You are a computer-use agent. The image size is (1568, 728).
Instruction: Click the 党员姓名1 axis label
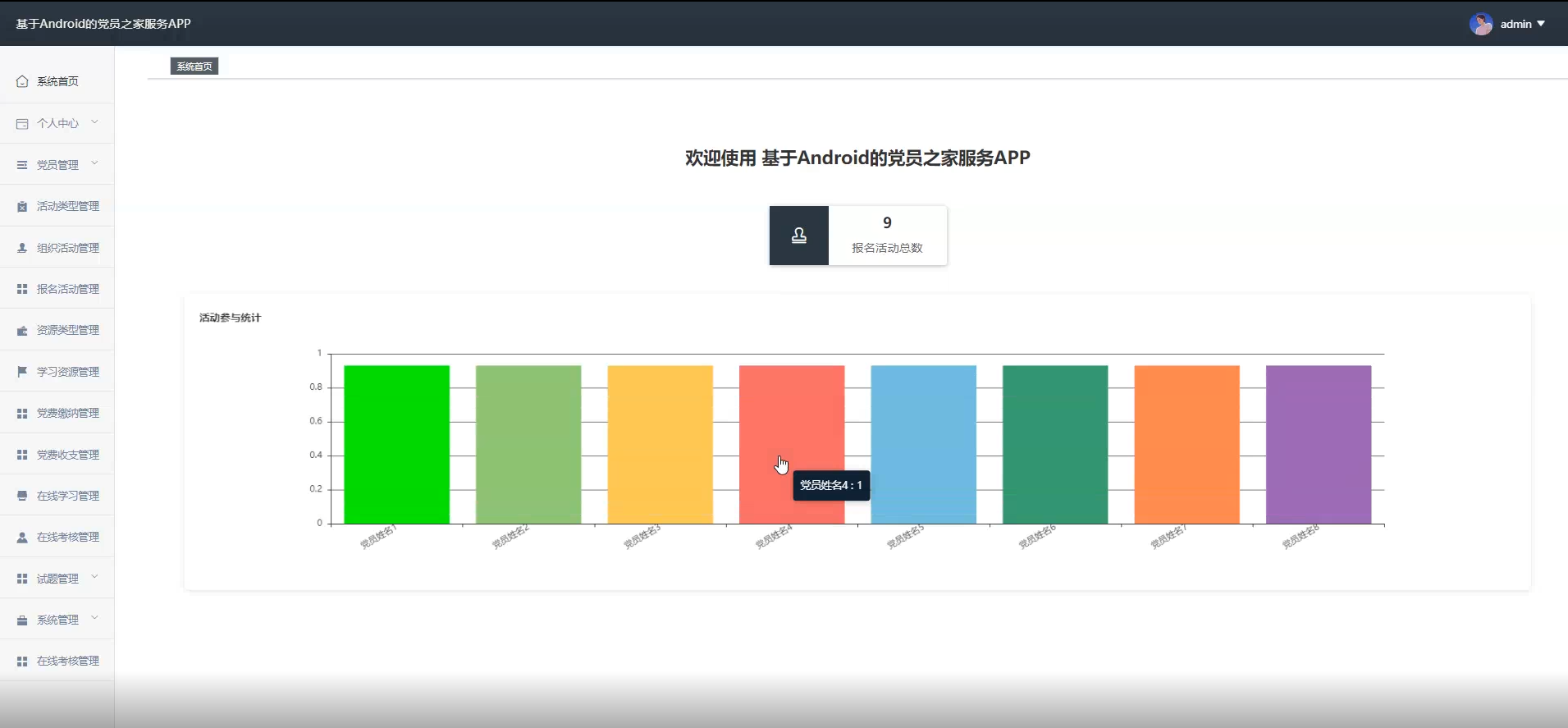coord(378,537)
